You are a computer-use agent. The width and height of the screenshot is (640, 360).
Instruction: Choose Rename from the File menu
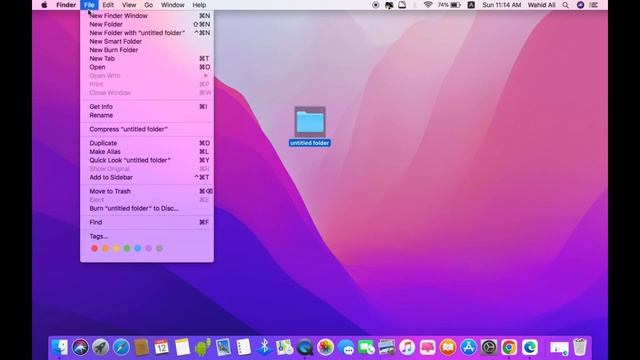pyautogui.click(x=147, y=115)
